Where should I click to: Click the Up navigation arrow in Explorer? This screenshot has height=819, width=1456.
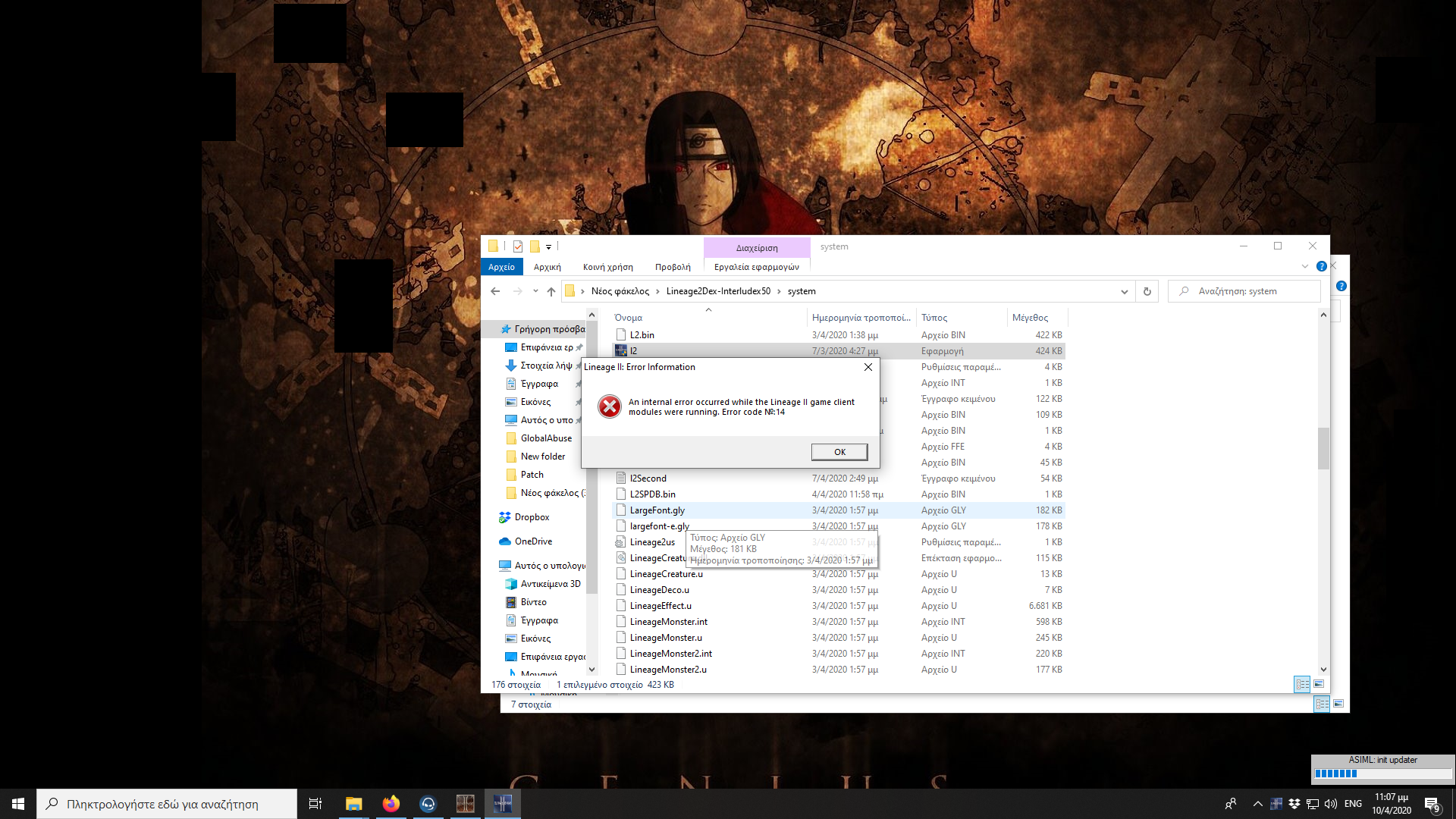pos(549,291)
